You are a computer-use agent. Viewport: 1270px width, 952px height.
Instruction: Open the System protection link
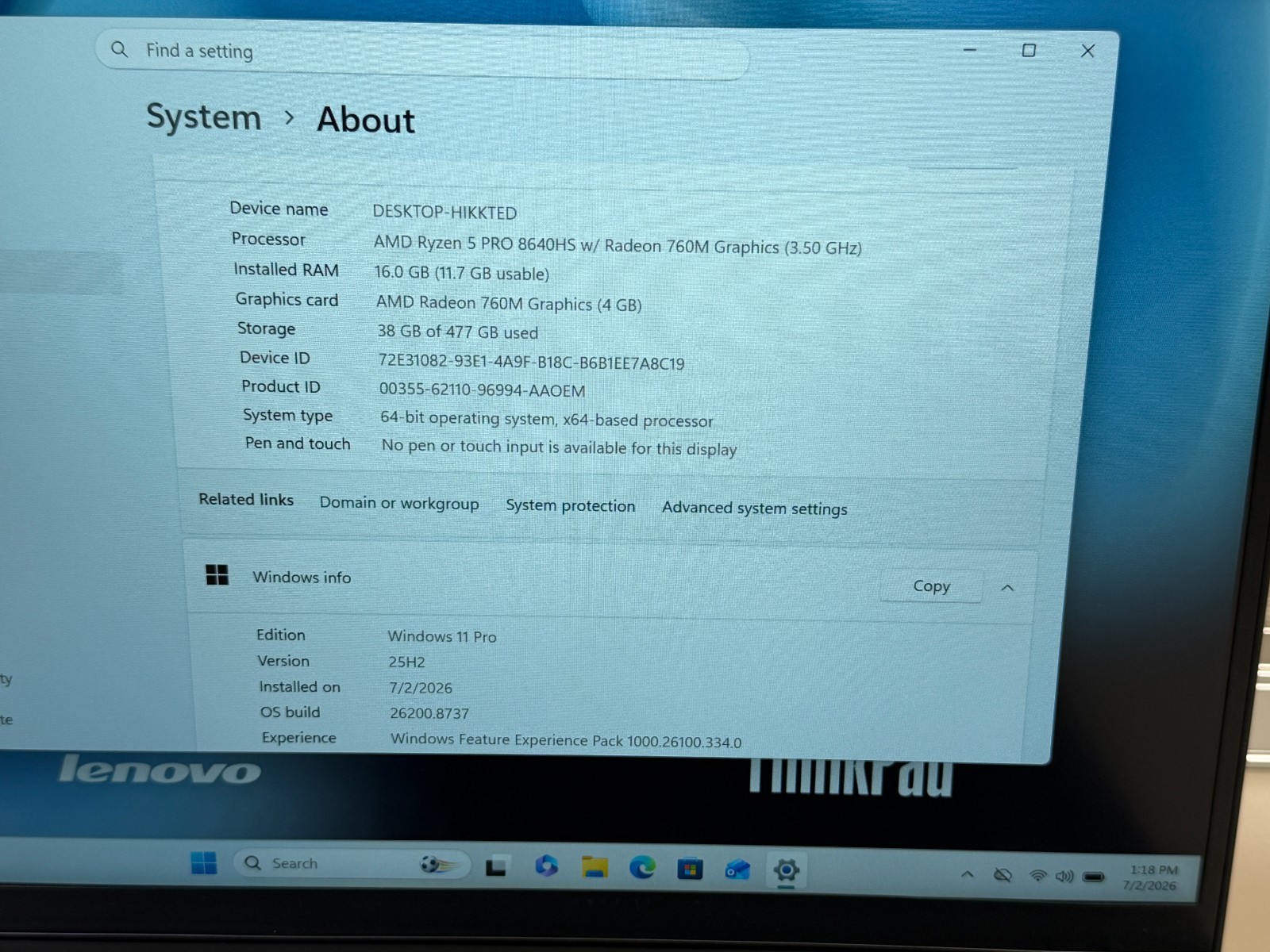pos(571,506)
